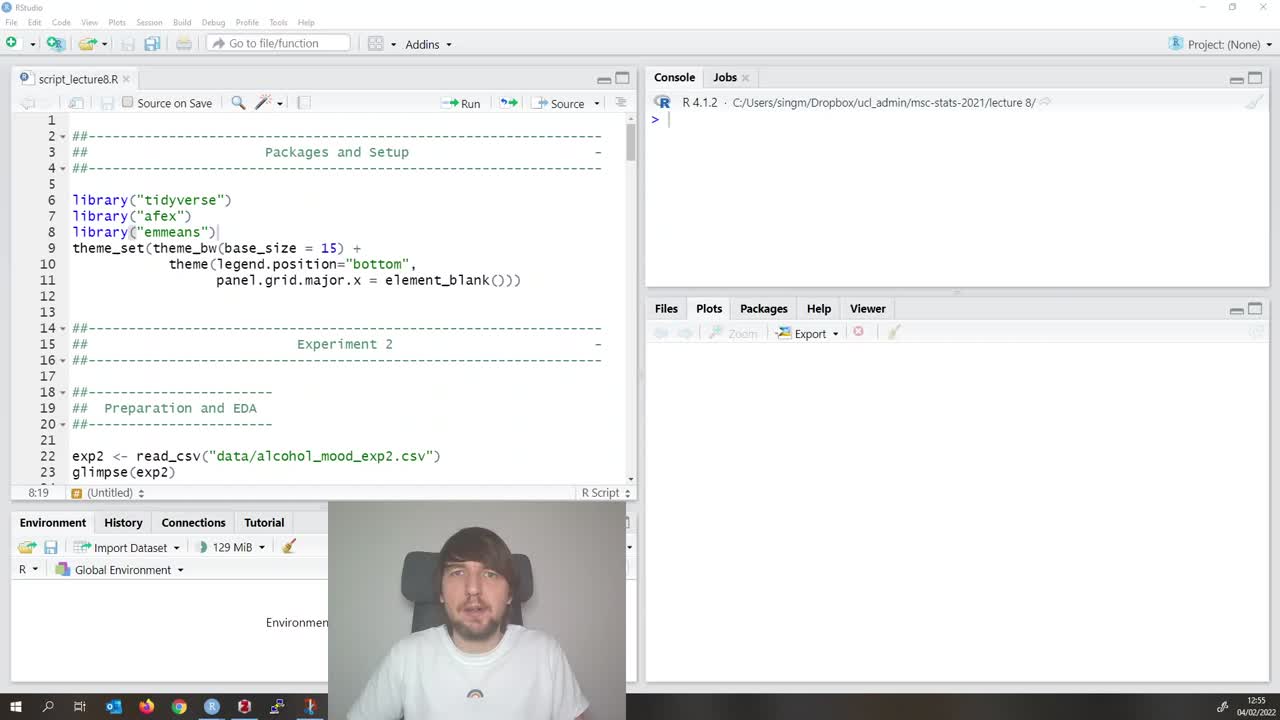
Task: Toggle the workspace panes layout icon
Action: click(x=374, y=44)
